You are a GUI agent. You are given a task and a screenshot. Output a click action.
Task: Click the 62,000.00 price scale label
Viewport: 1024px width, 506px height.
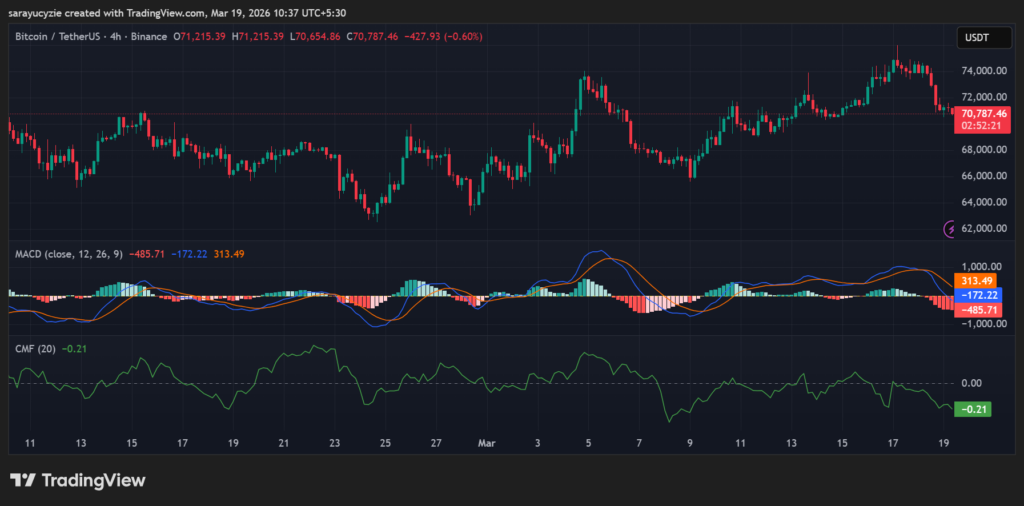[984, 228]
